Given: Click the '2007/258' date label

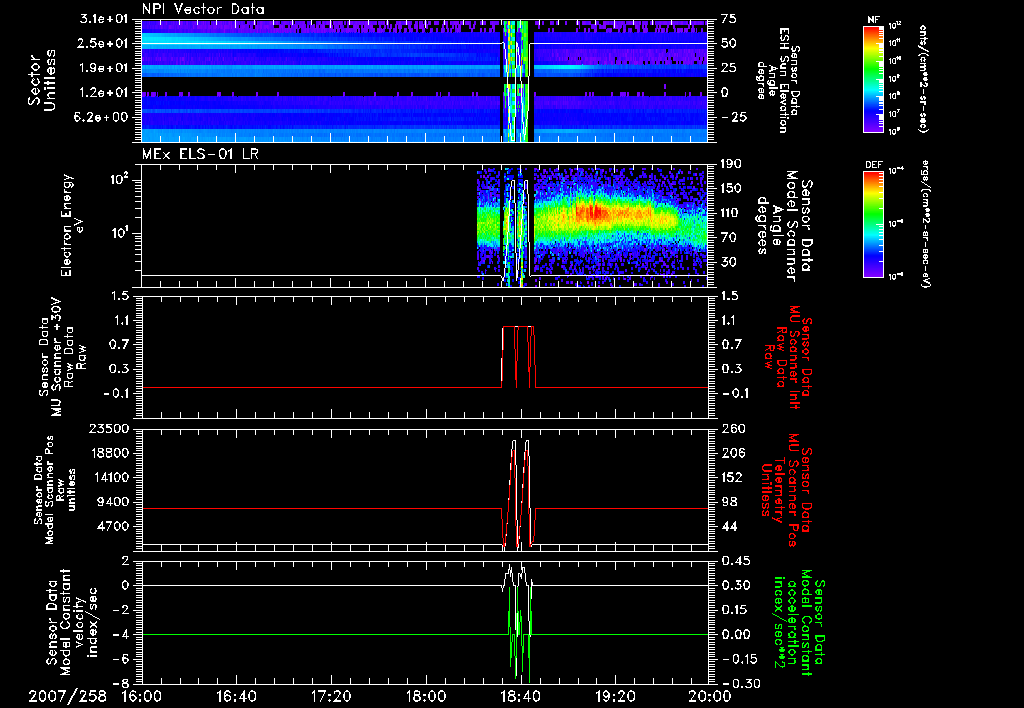Looking at the screenshot, I should pyautogui.click(x=67, y=696).
